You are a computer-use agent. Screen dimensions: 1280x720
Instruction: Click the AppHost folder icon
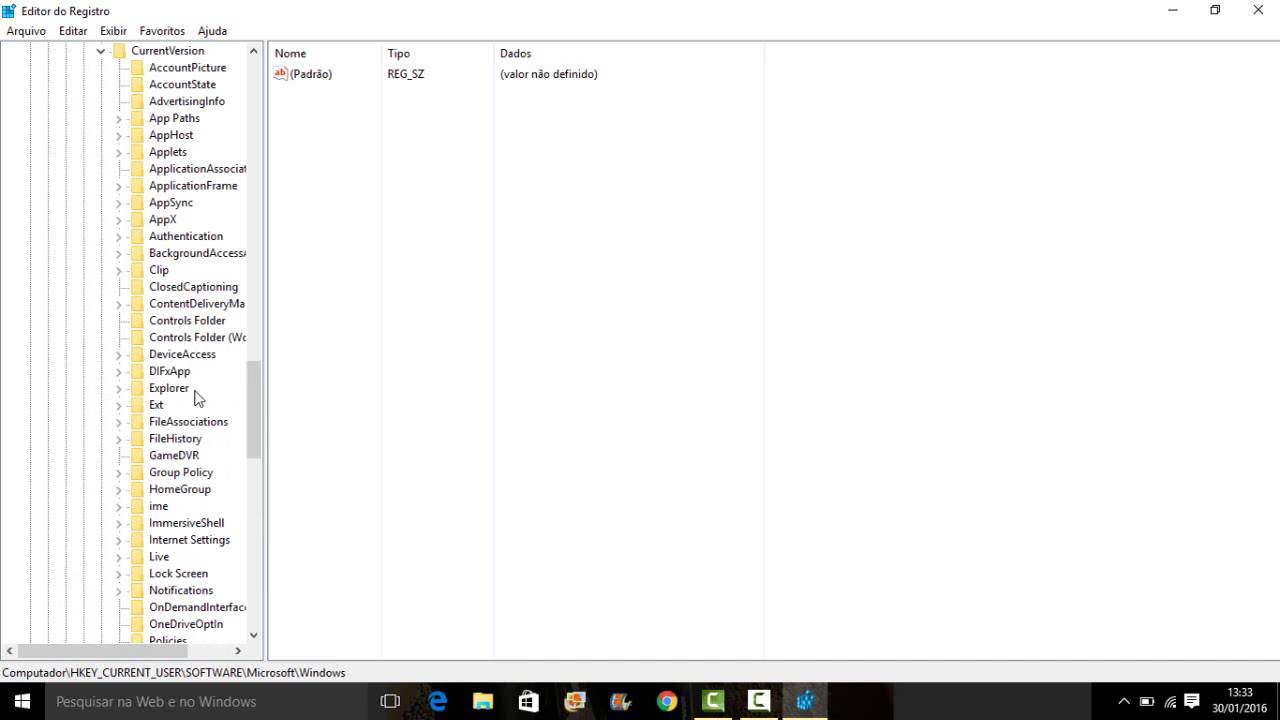pos(137,135)
